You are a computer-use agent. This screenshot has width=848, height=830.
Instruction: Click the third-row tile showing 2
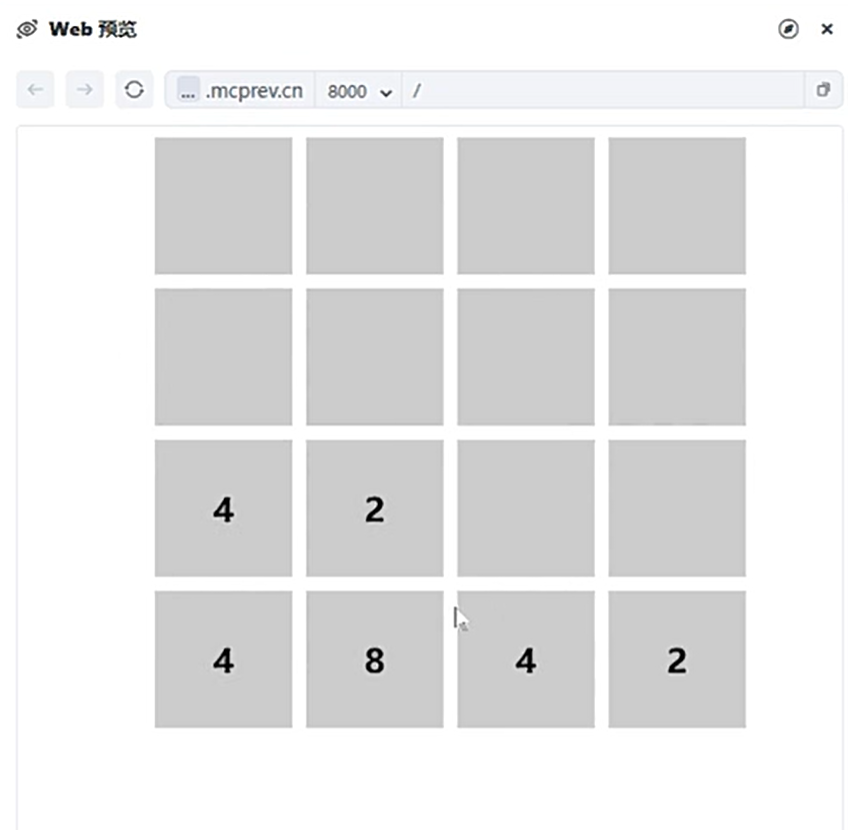point(375,508)
